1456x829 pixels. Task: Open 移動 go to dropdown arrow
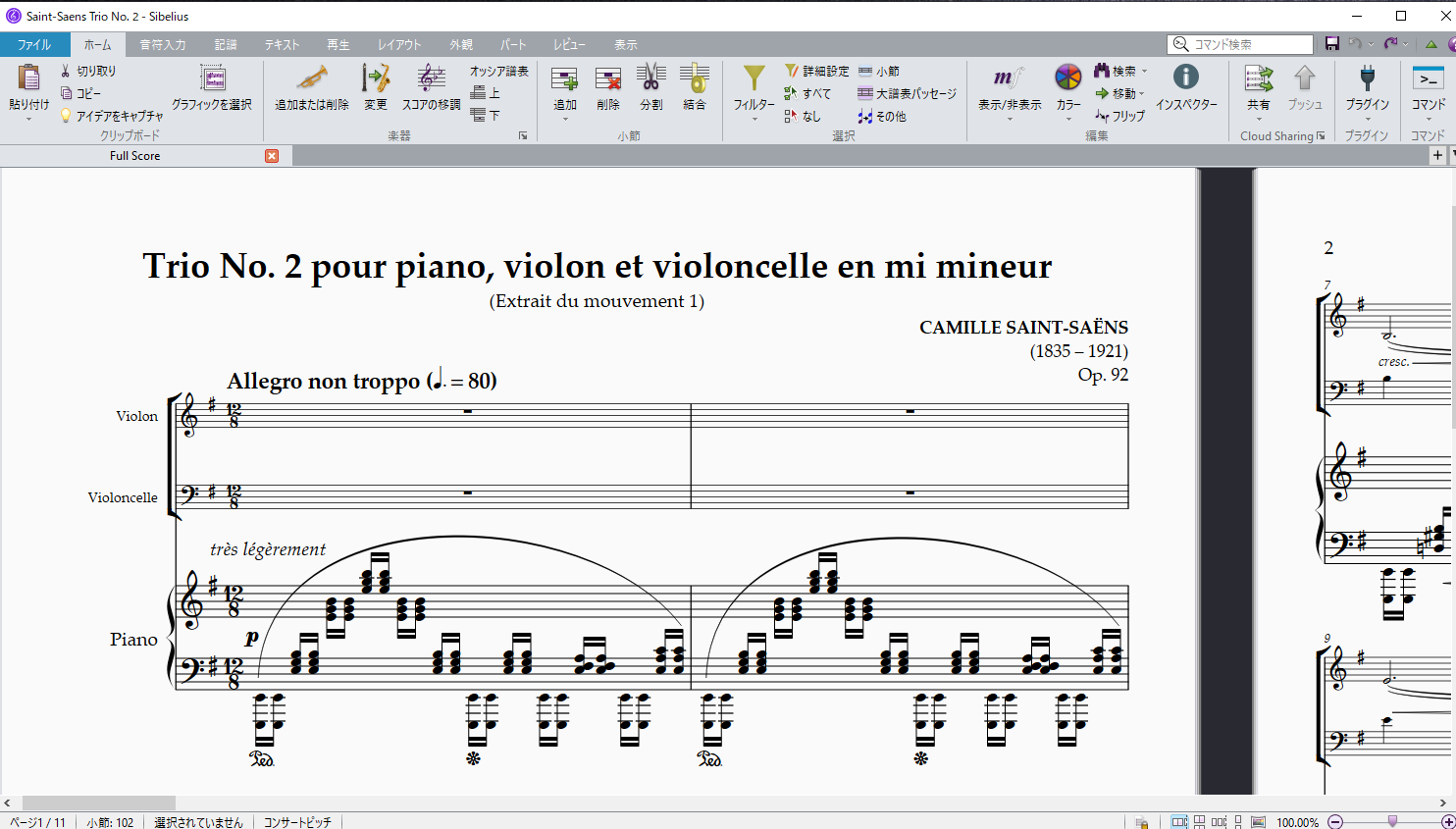pos(1141,93)
